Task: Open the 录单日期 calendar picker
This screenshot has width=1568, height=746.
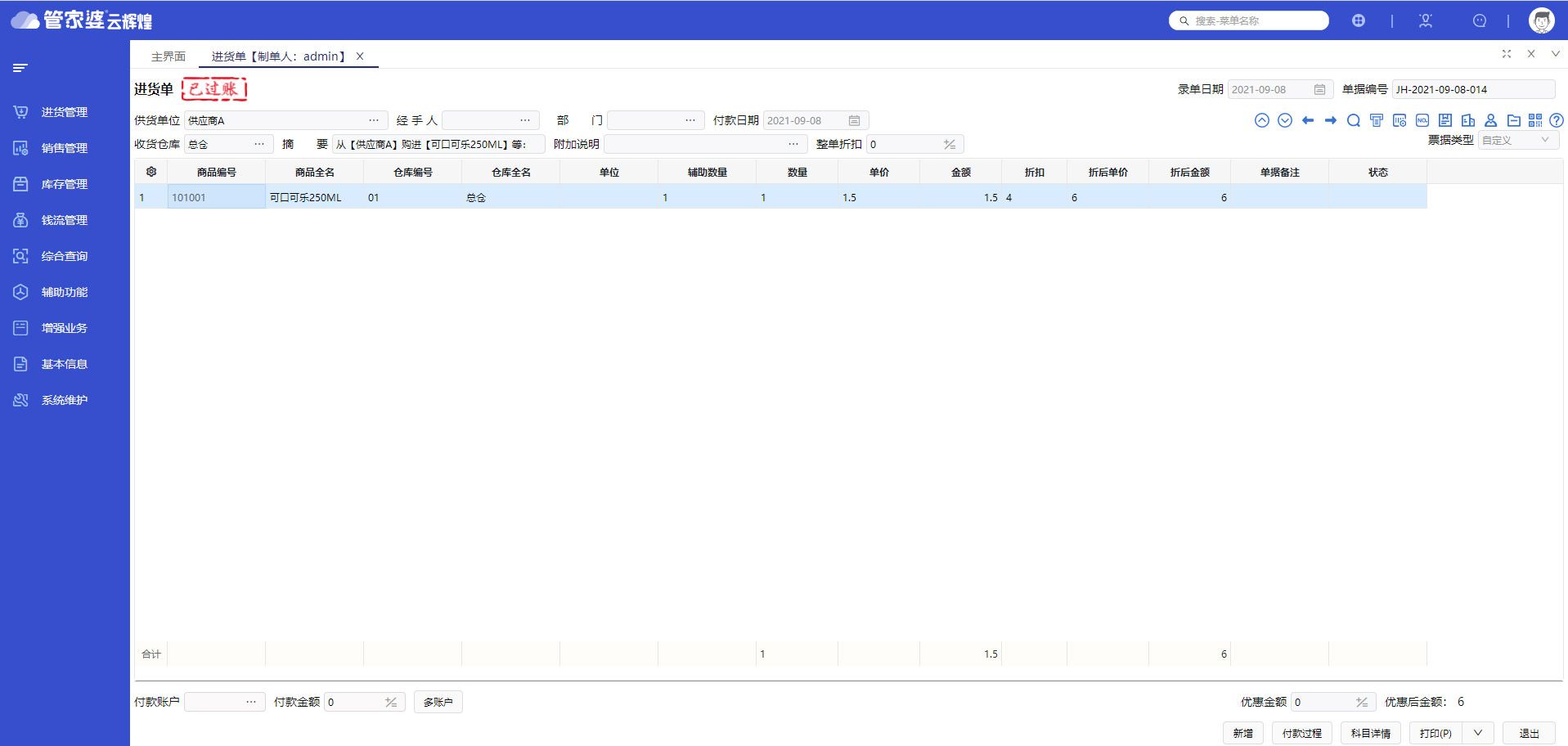Action: click(1319, 89)
